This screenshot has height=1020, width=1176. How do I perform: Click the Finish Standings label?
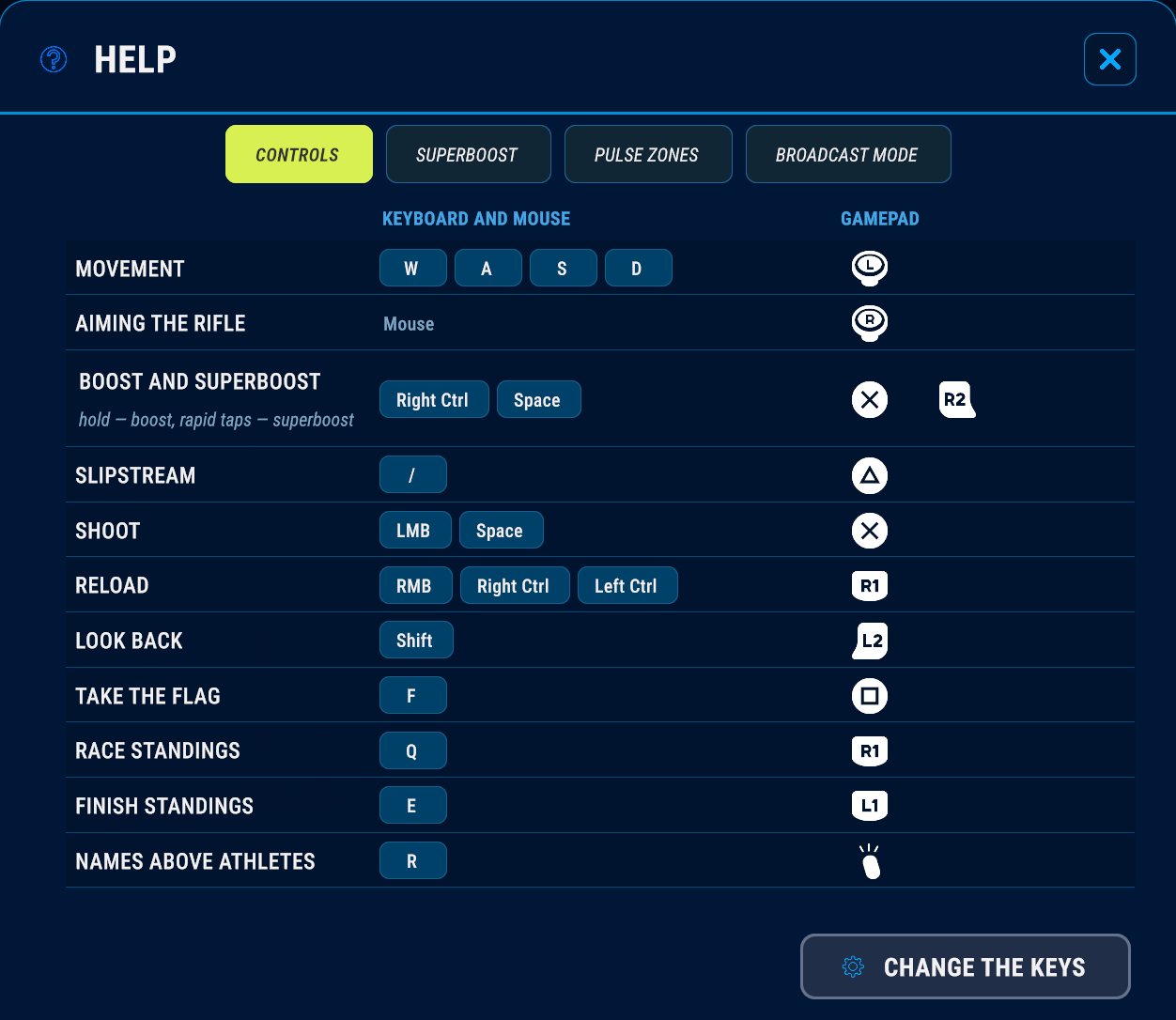(164, 806)
